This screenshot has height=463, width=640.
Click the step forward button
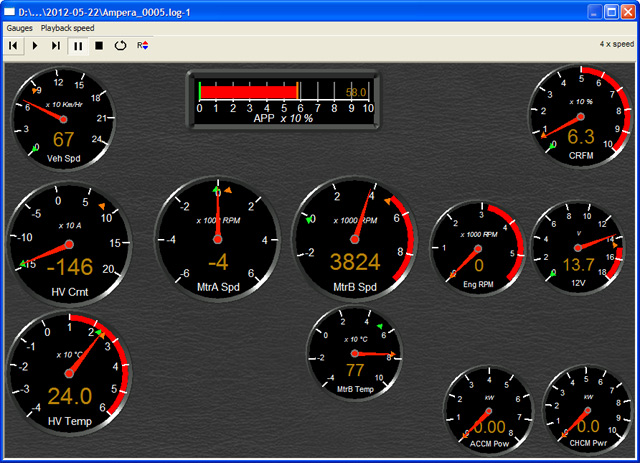pos(56,46)
